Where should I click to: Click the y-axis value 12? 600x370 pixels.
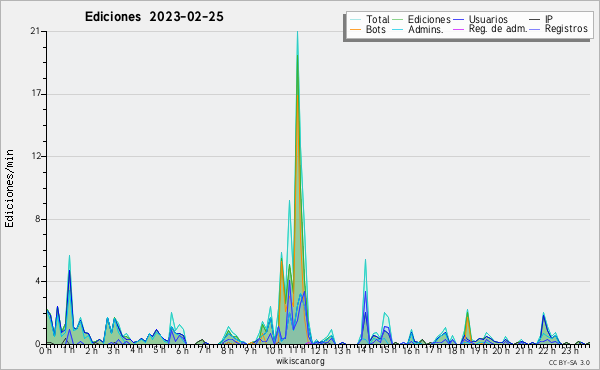click(35, 156)
